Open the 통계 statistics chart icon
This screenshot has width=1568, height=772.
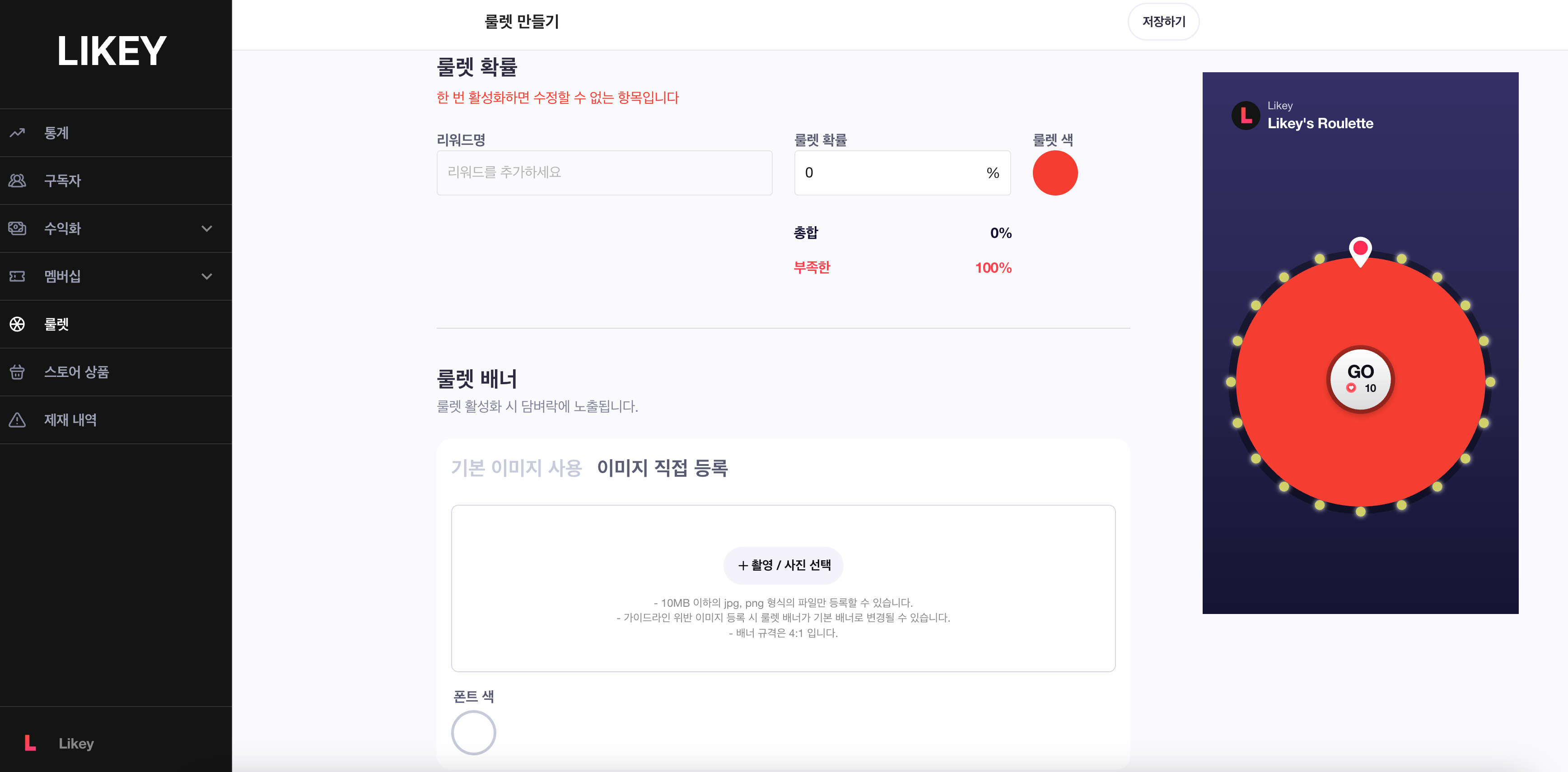pos(17,133)
